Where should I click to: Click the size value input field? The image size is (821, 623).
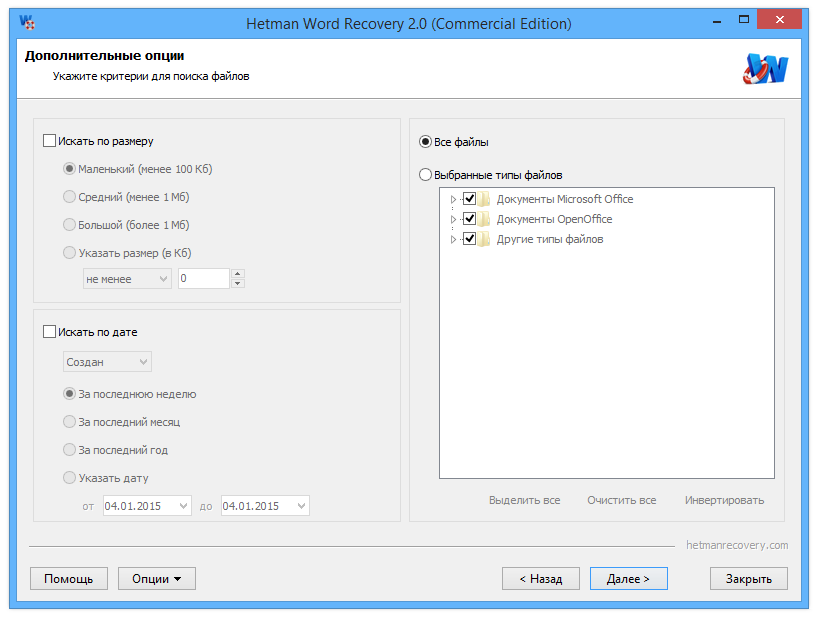click(204, 279)
